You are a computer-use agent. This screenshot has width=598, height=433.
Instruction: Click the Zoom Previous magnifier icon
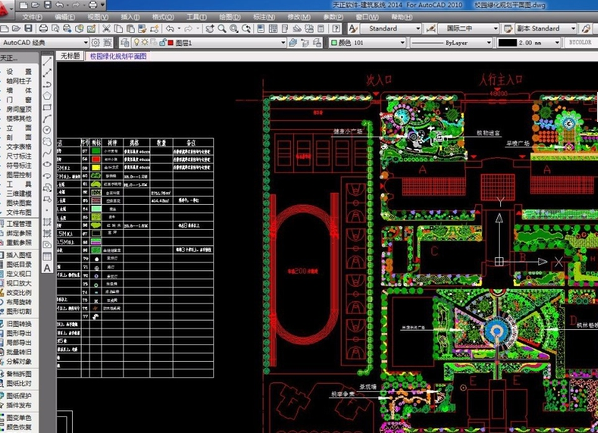[246, 29]
